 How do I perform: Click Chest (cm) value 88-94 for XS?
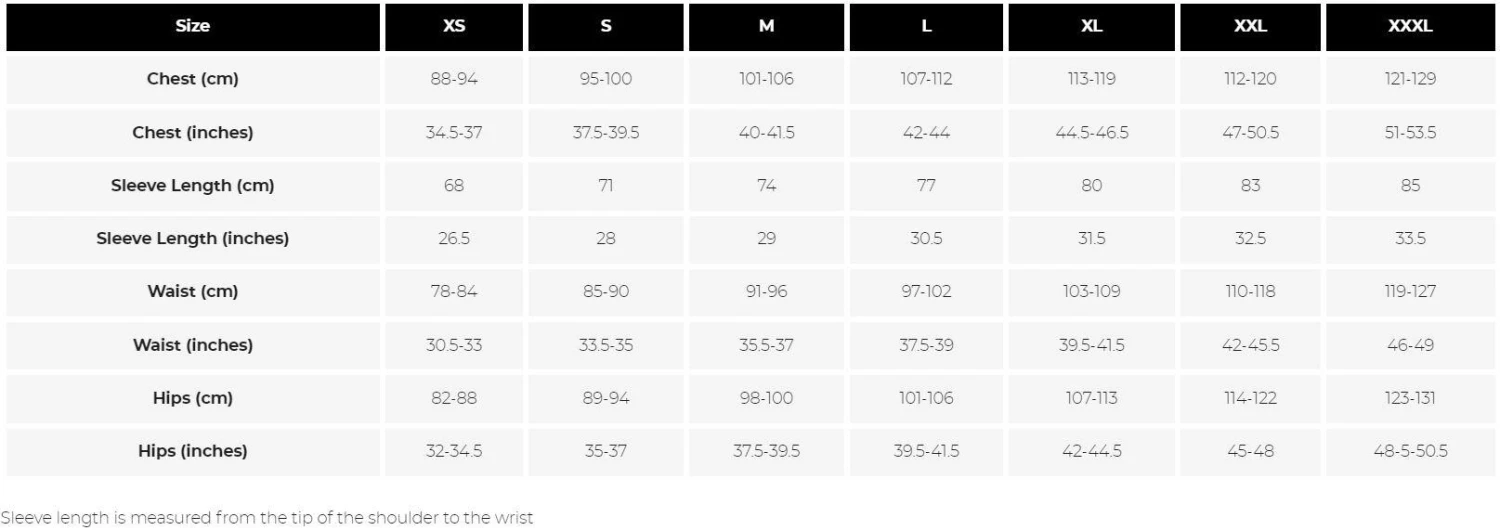(x=454, y=80)
